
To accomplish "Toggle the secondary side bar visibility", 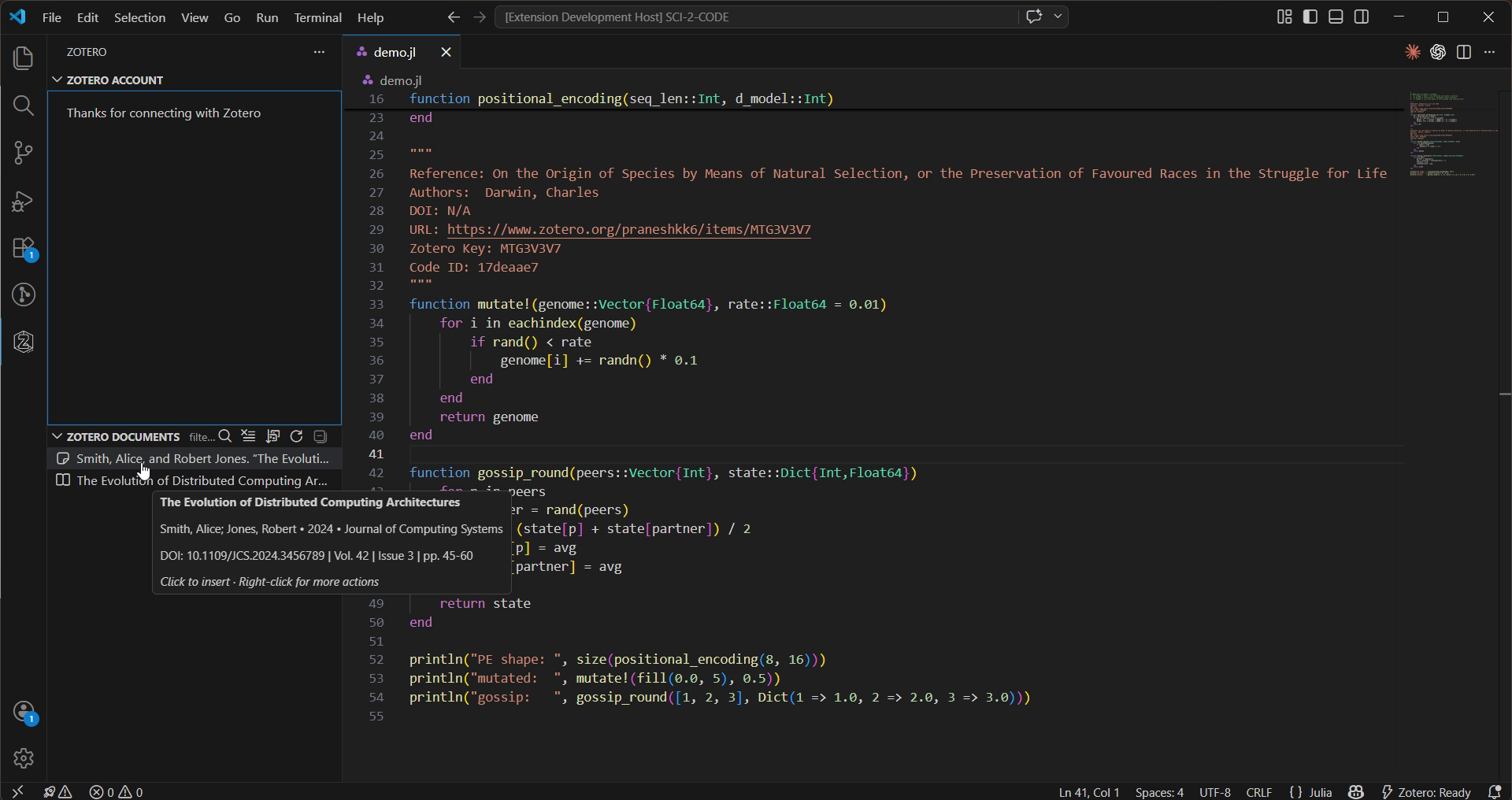I will (1362, 17).
